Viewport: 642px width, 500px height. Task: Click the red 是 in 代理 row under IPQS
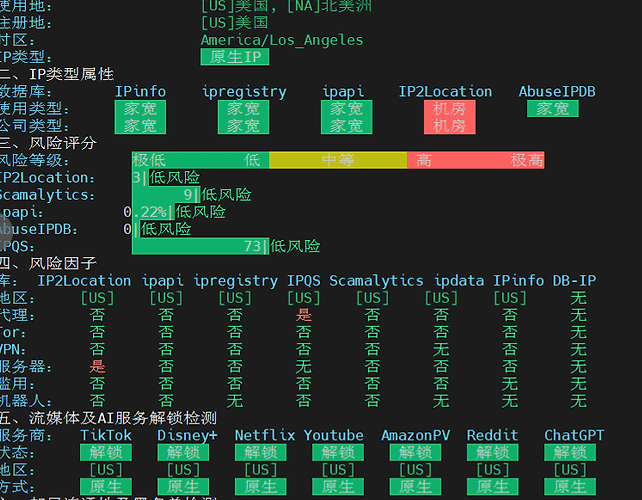click(303, 315)
